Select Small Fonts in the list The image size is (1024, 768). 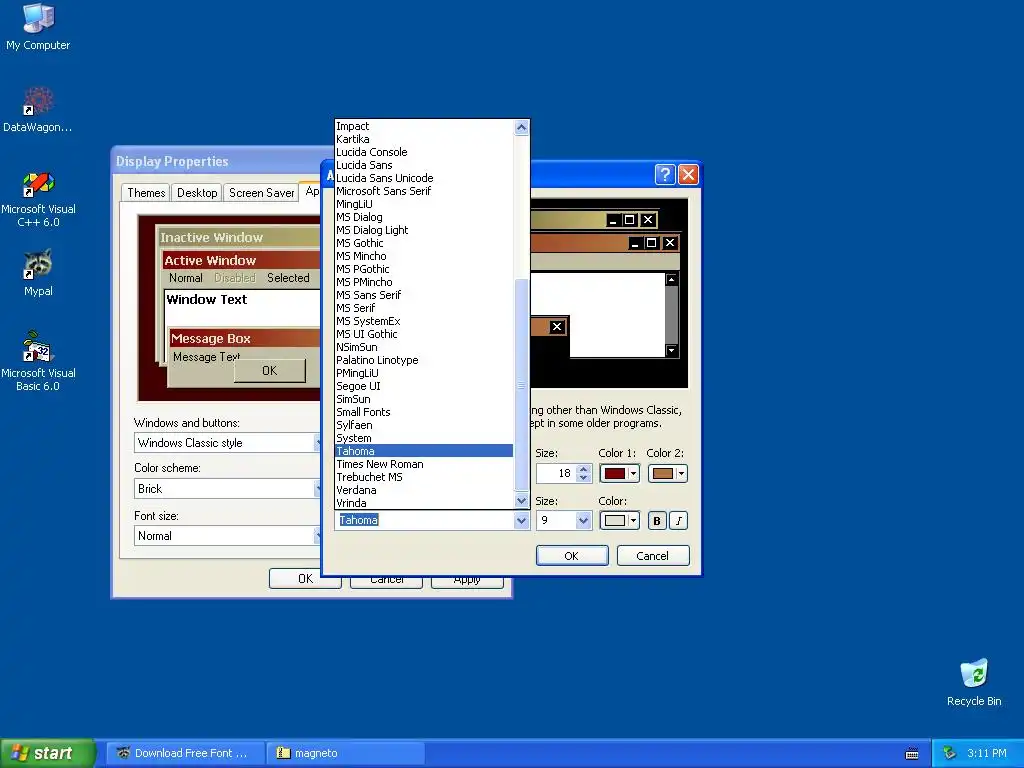(424, 412)
